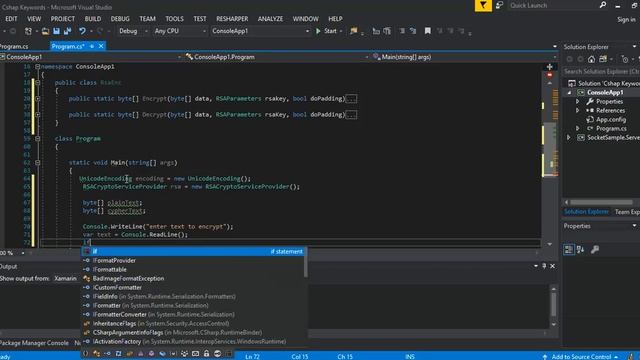Toggle the snippets filter envelope icon

pos(196,353)
